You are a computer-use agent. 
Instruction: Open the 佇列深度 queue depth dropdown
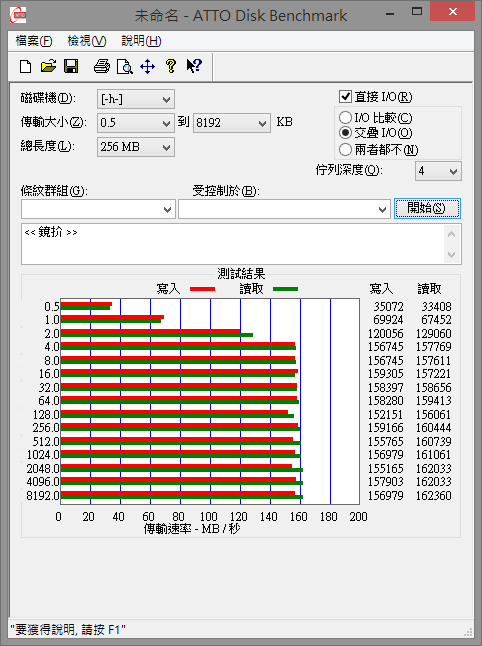point(438,171)
